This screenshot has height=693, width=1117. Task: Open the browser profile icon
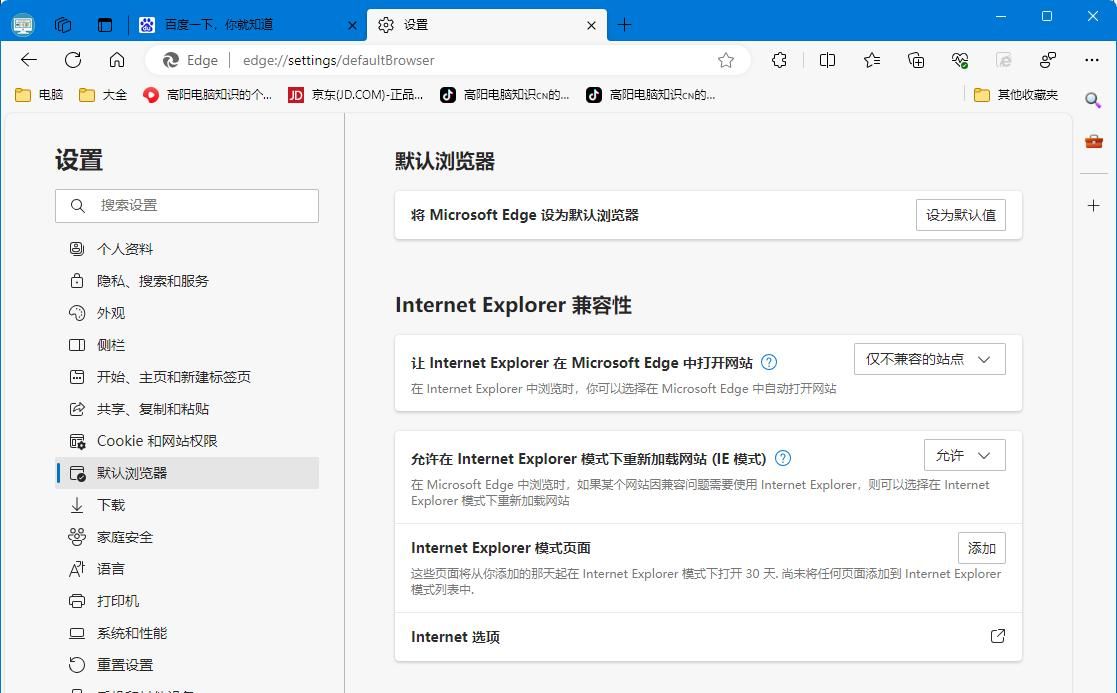click(1048, 60)
